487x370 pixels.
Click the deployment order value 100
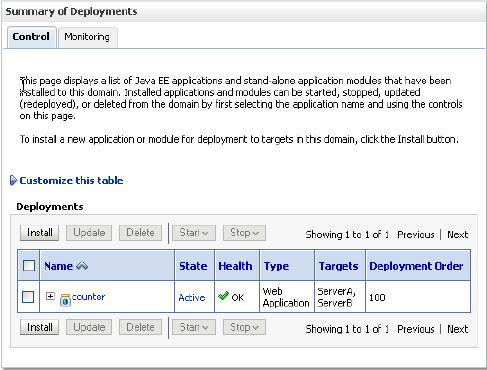(x=377, y=297)
